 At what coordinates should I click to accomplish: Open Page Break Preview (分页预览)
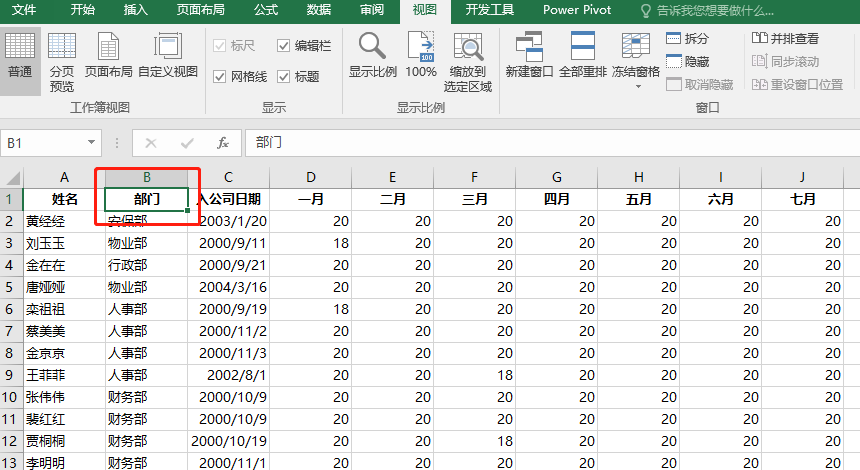[61, 61]
